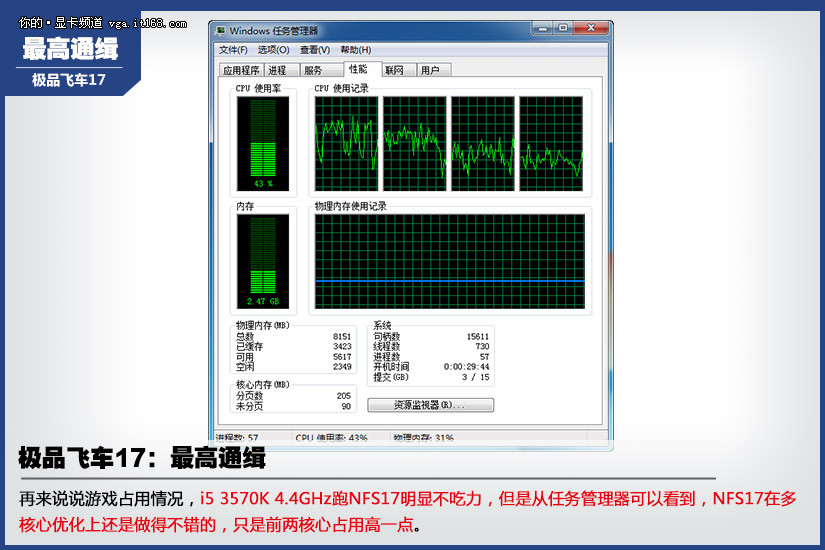The height and width of the screenshot is (550, 825).
Task: Open the 帮助(H) menu
Action: tap(356, 50)
